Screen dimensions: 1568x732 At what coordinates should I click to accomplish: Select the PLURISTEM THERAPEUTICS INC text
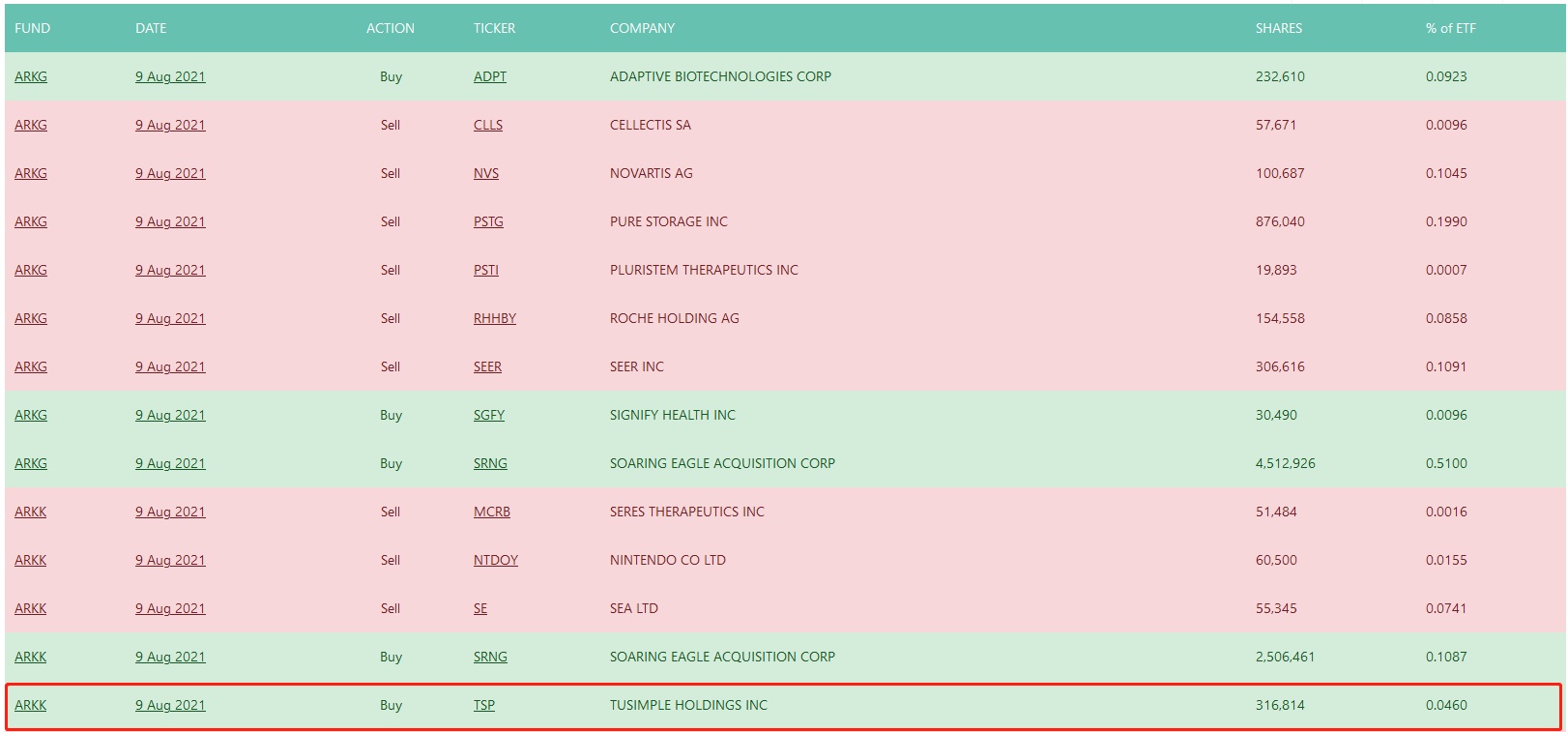704,270
